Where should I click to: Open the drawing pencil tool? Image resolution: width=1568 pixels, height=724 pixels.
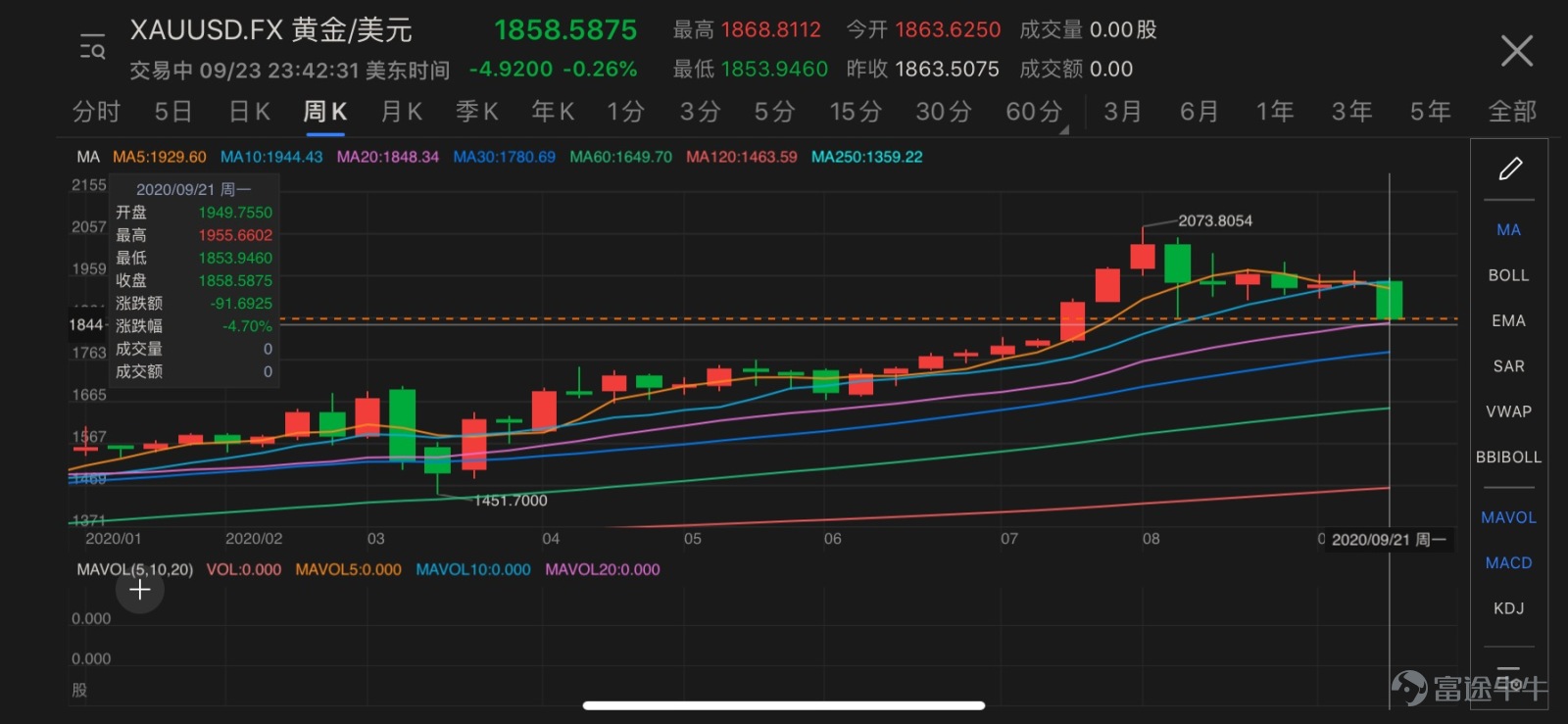tap(1509, 169)
